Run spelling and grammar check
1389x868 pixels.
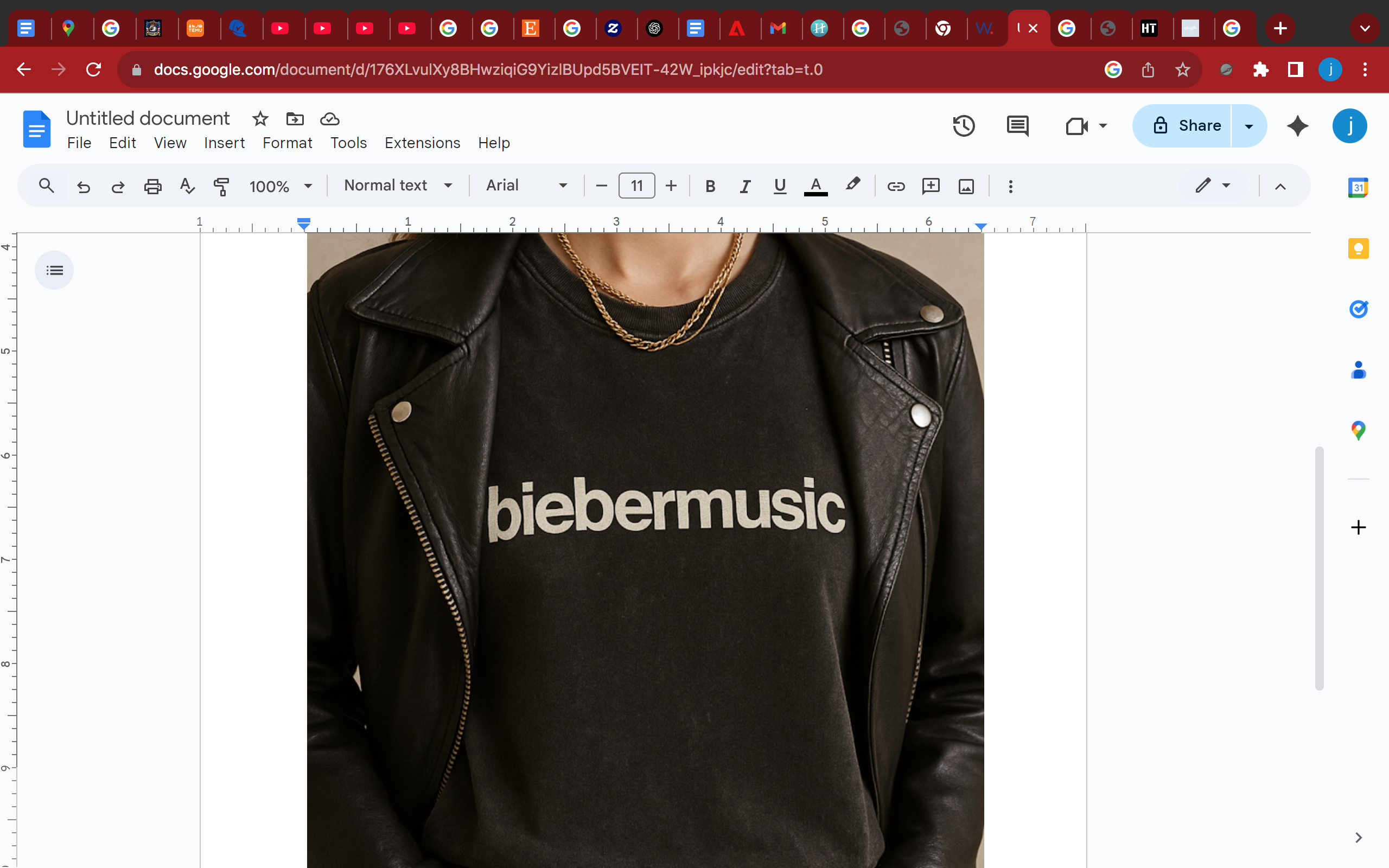coord(187,186)
